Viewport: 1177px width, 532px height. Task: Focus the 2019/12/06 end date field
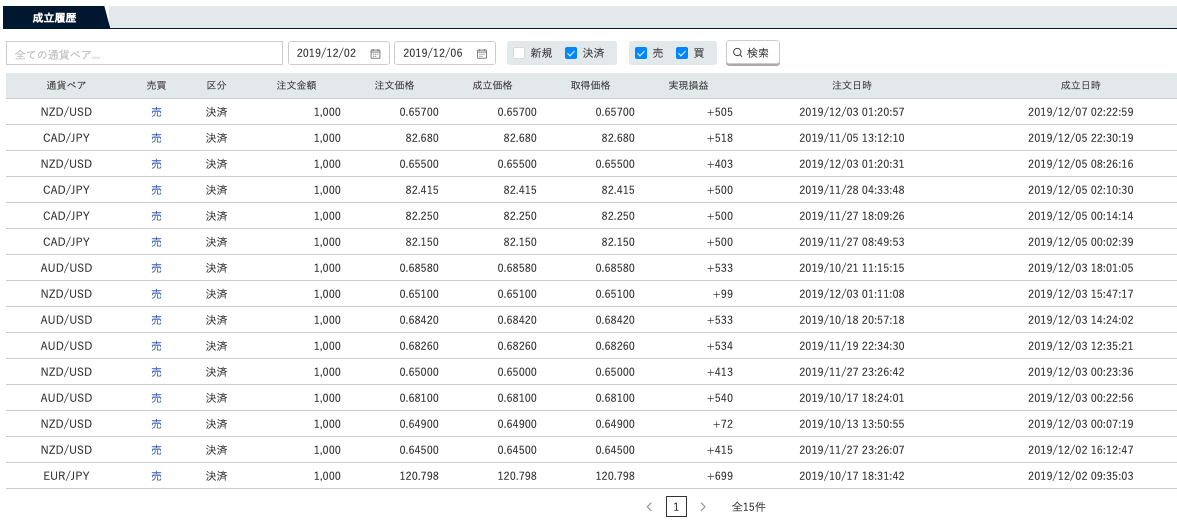coord(444,53)
